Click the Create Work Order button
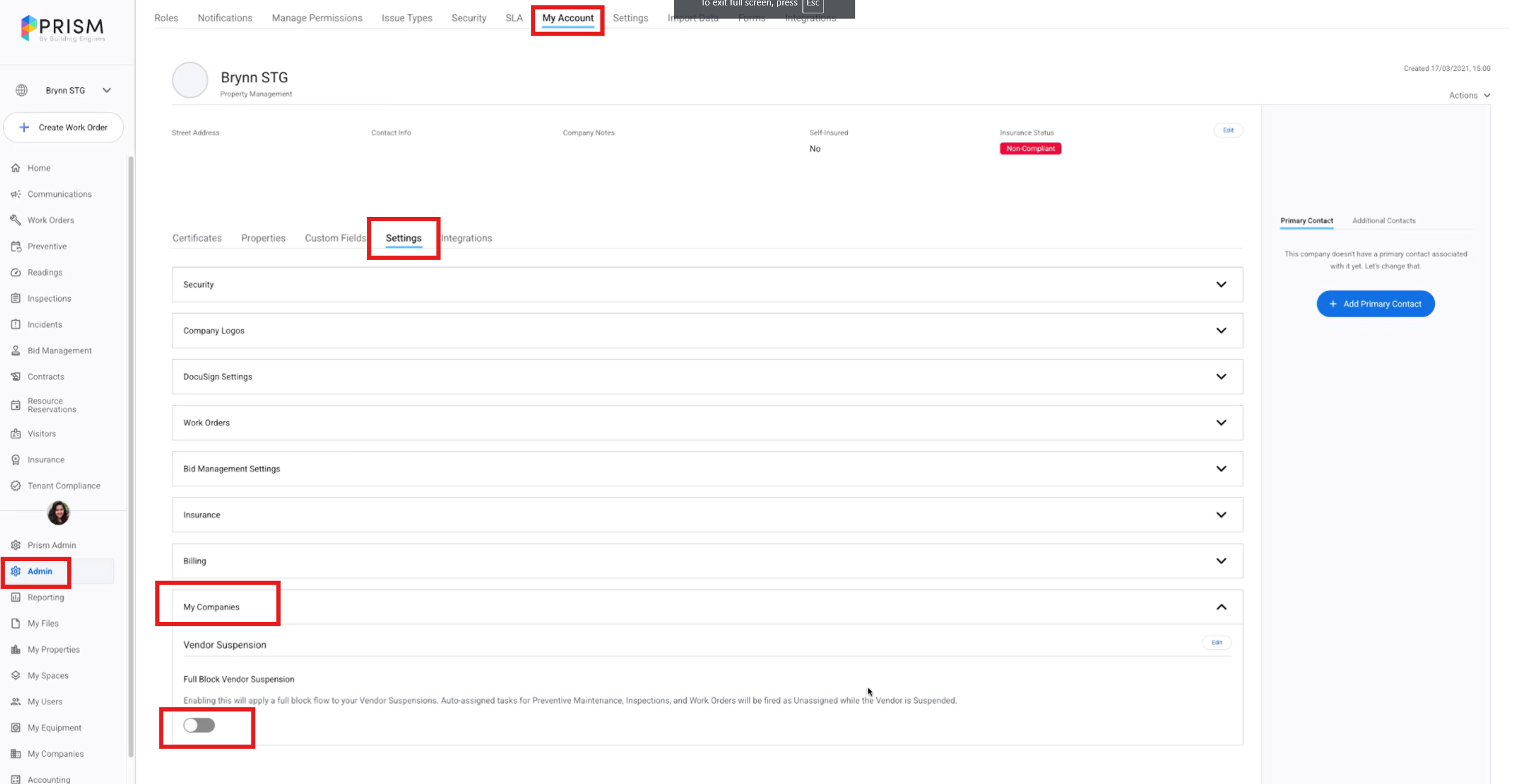The width and height of the screenshot is (1514, 784). coord(63,128)
